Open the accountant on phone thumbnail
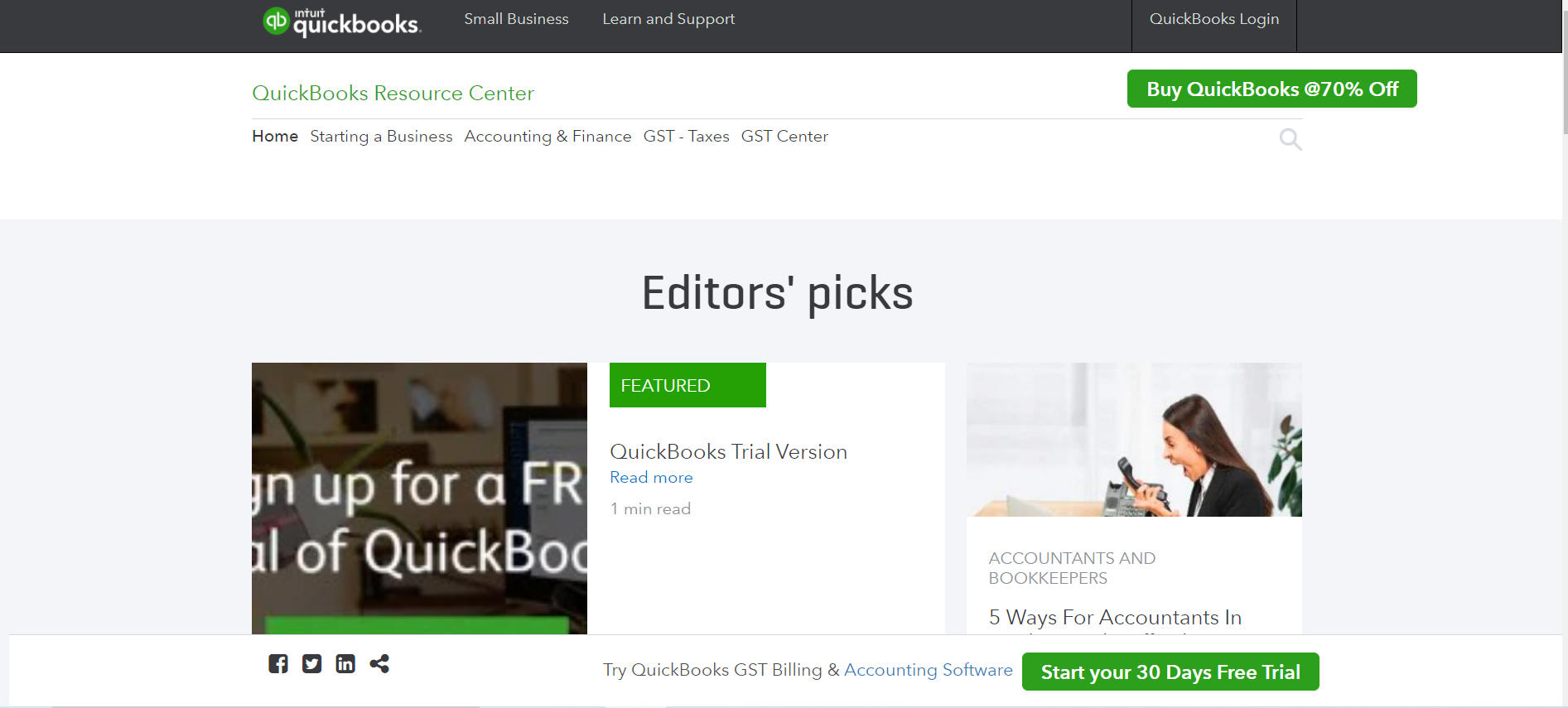1568x708 pixels. coord(1134,440)
